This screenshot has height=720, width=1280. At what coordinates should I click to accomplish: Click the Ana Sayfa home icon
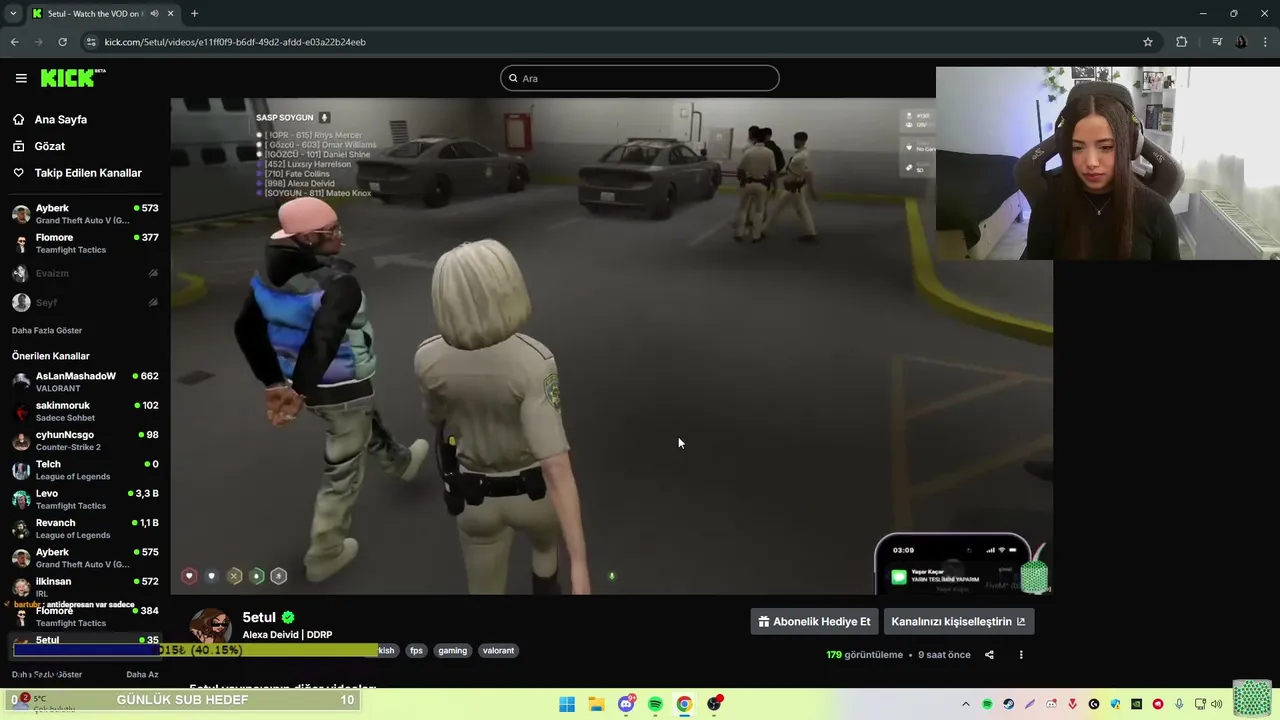click(19, 119)
